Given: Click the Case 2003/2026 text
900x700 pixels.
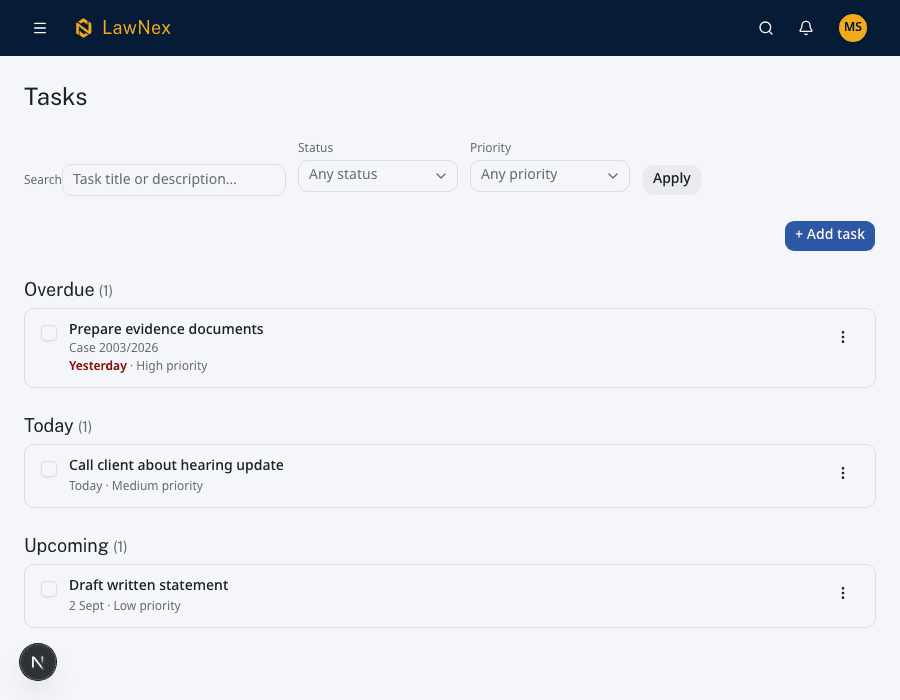Looking at the screenshot, I should [114, 348].
